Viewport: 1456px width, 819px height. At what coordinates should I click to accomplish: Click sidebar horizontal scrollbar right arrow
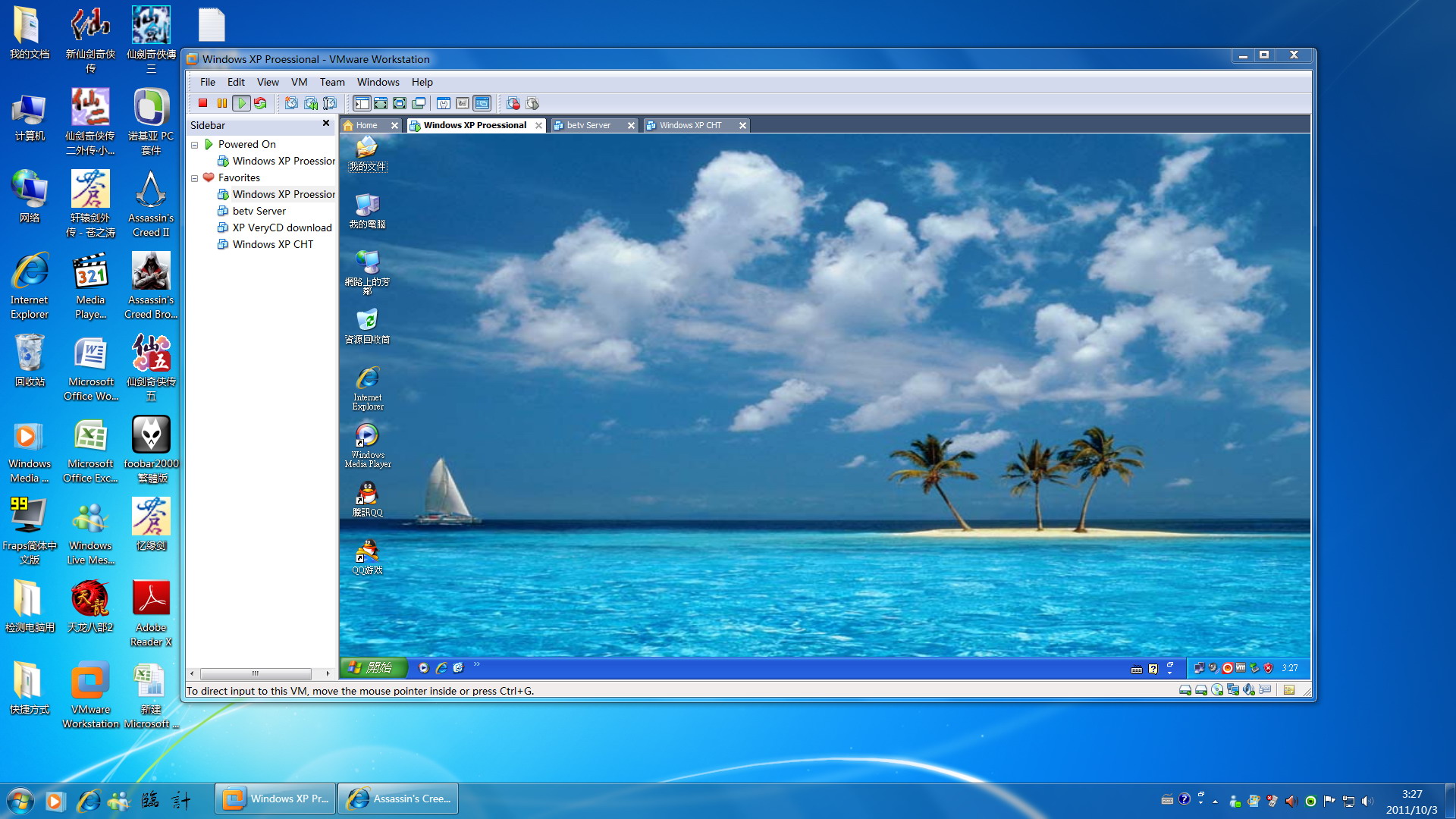(x=328, y=673)
